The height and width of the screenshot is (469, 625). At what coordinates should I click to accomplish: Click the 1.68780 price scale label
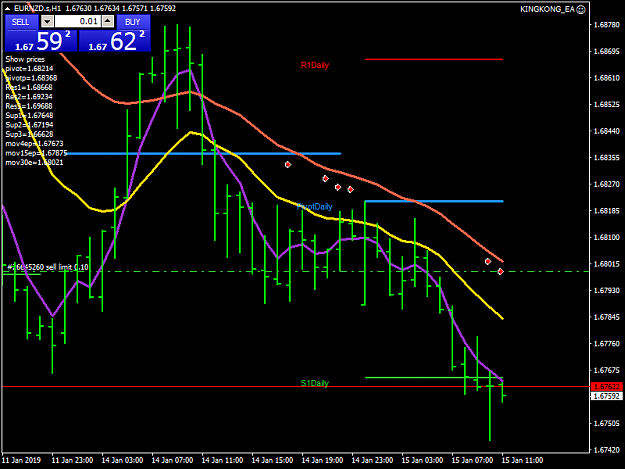[607, 25]
